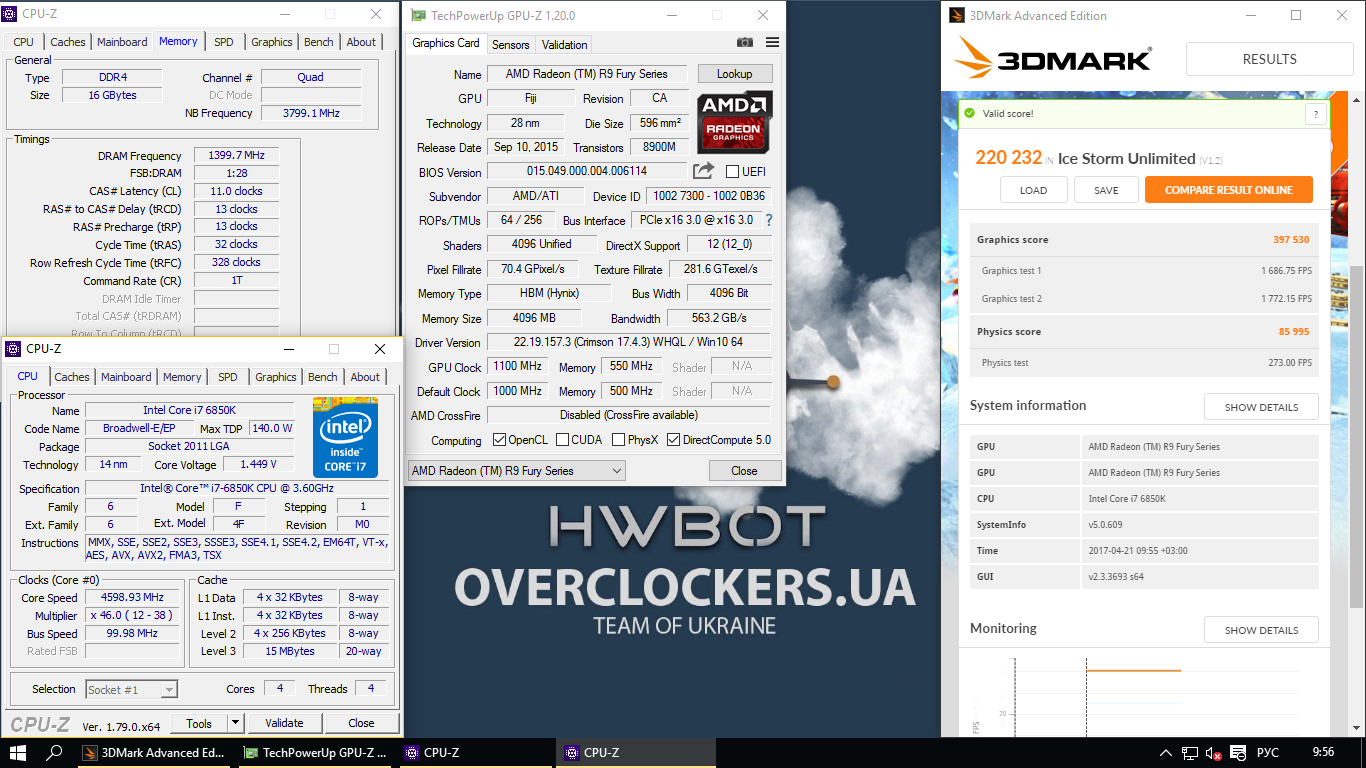This screenshot has height=768, width=1366.
Task: Click Close button in bottom CPU-Z window
Action: (361, 723)
